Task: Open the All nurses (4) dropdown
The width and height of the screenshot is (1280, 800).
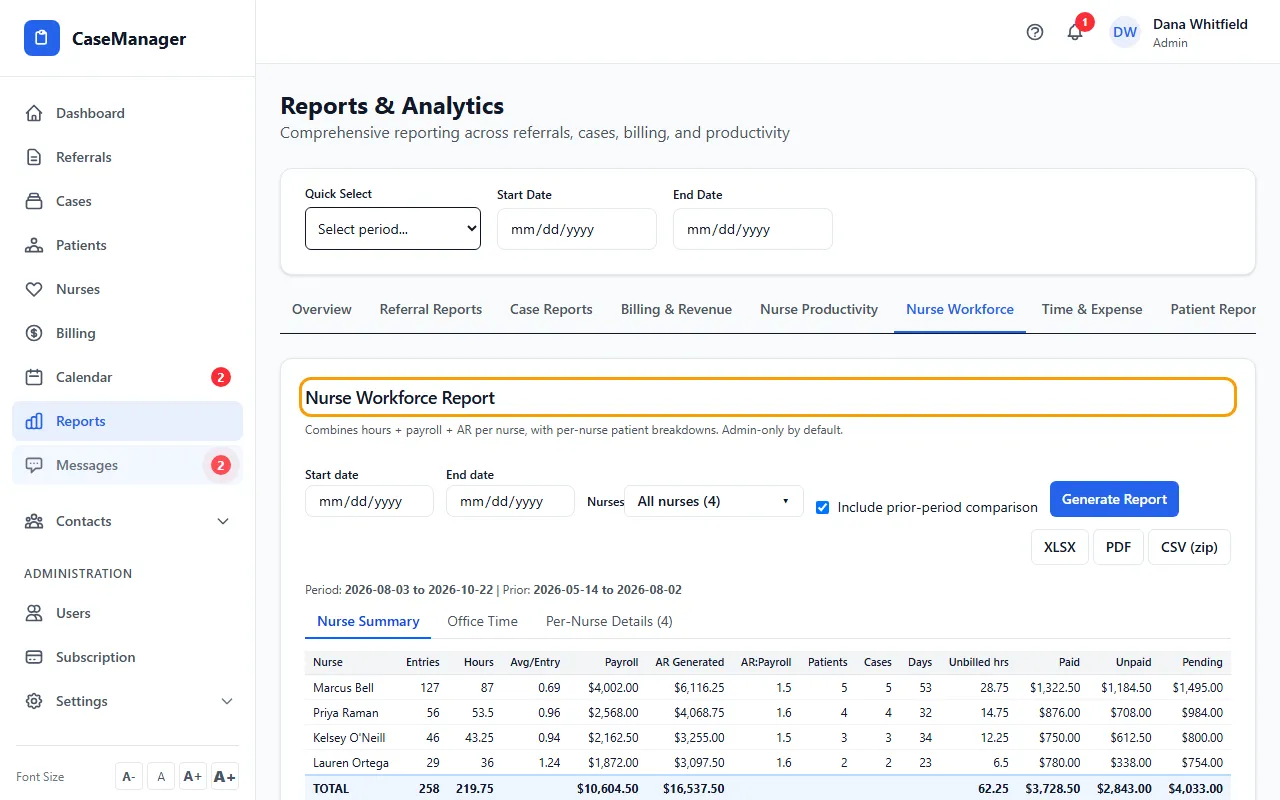Action: pyautogui.click(x=714, y=501)
